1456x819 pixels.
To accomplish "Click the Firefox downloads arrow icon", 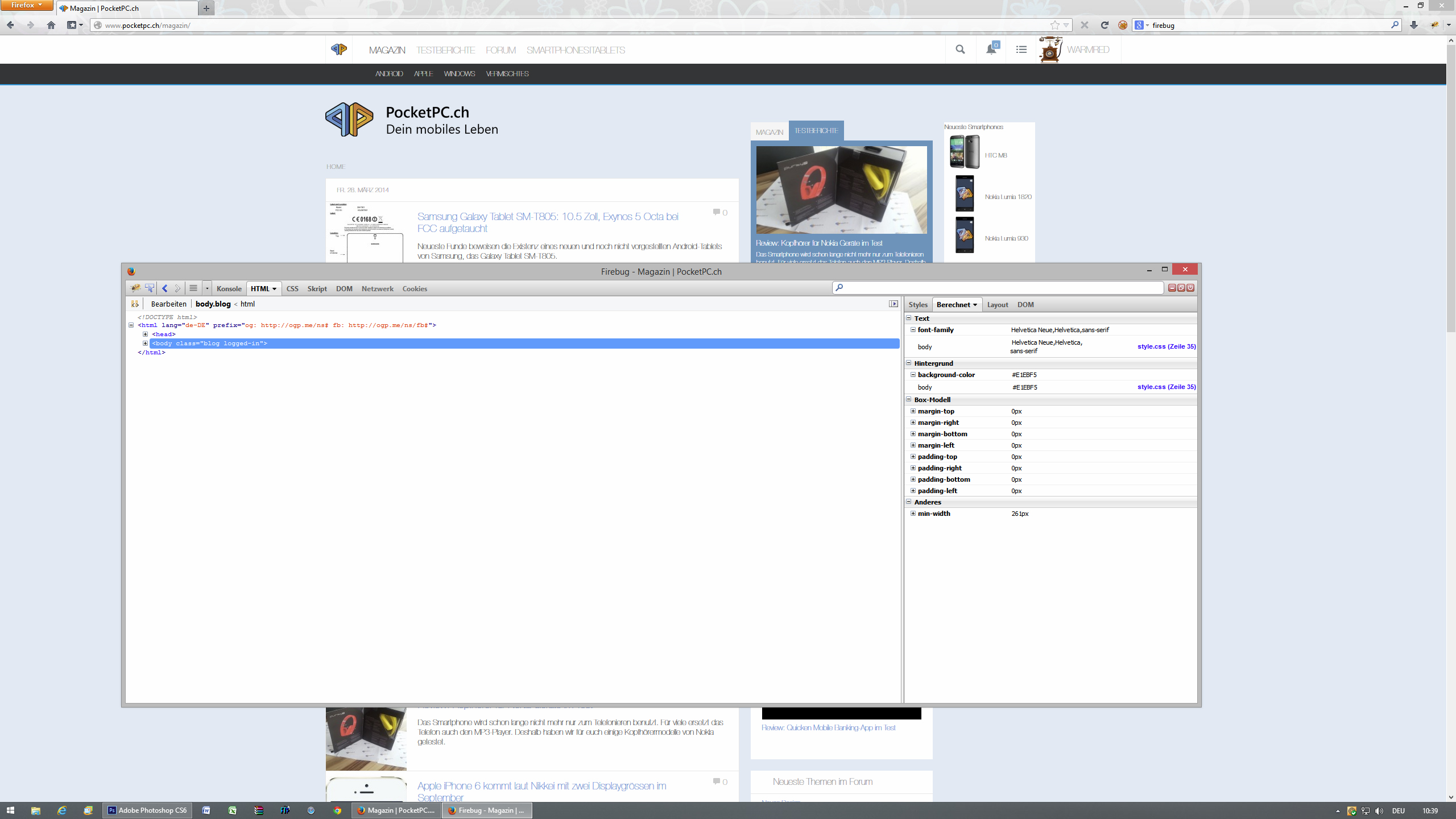I will [1414, 25].
